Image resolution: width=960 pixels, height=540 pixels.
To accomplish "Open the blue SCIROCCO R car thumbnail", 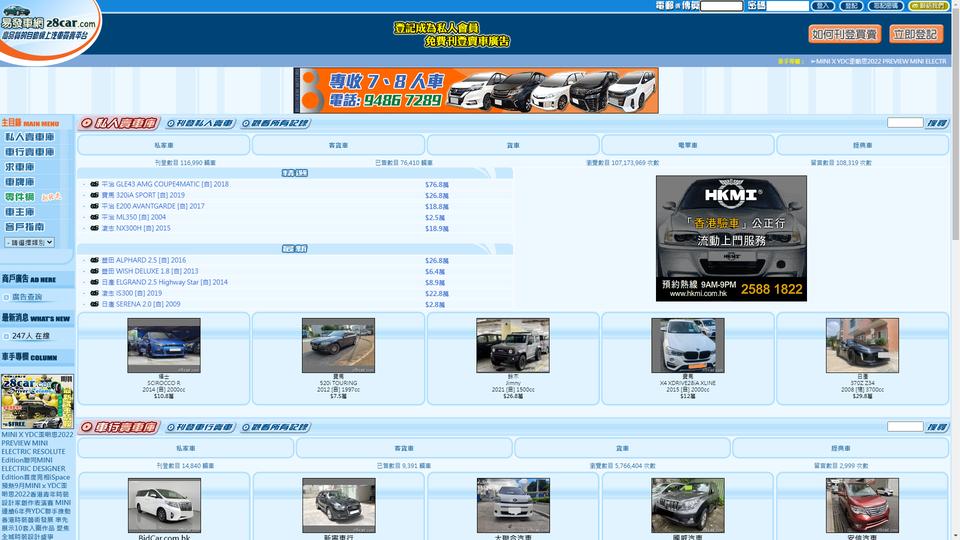I will click(163, 345).
